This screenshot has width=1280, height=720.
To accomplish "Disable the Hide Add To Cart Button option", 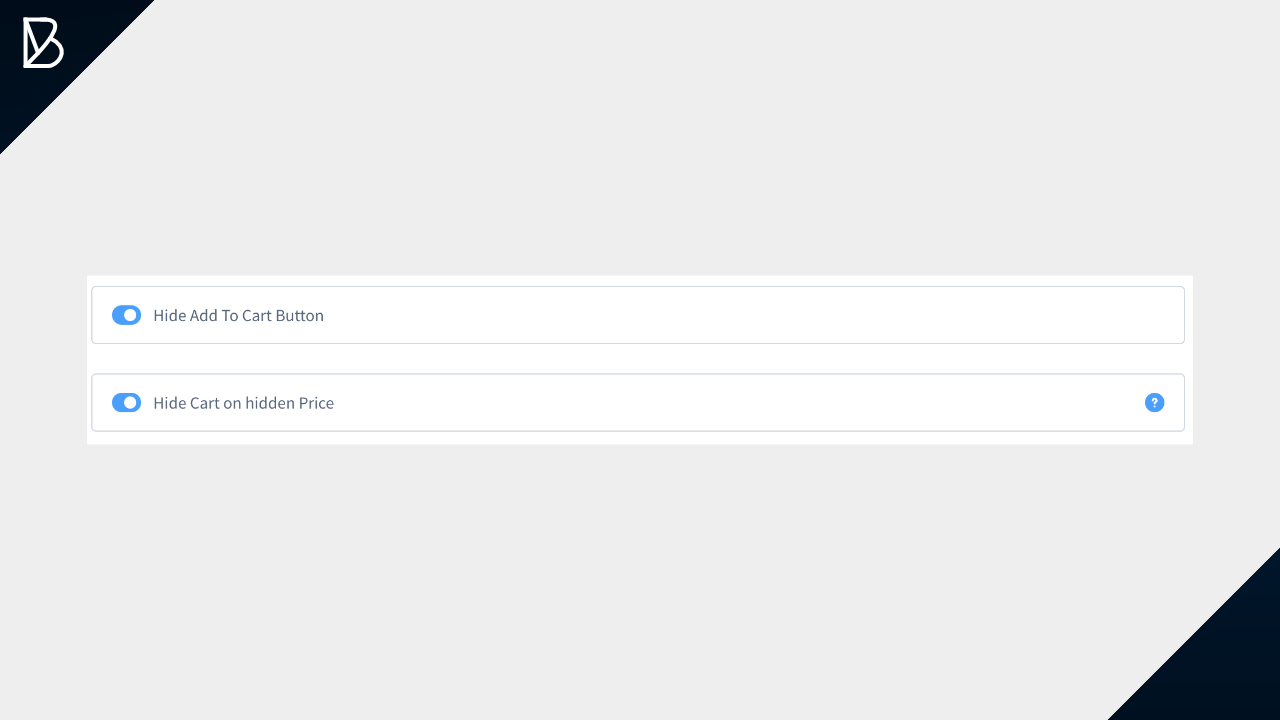I will coord(126,315).
